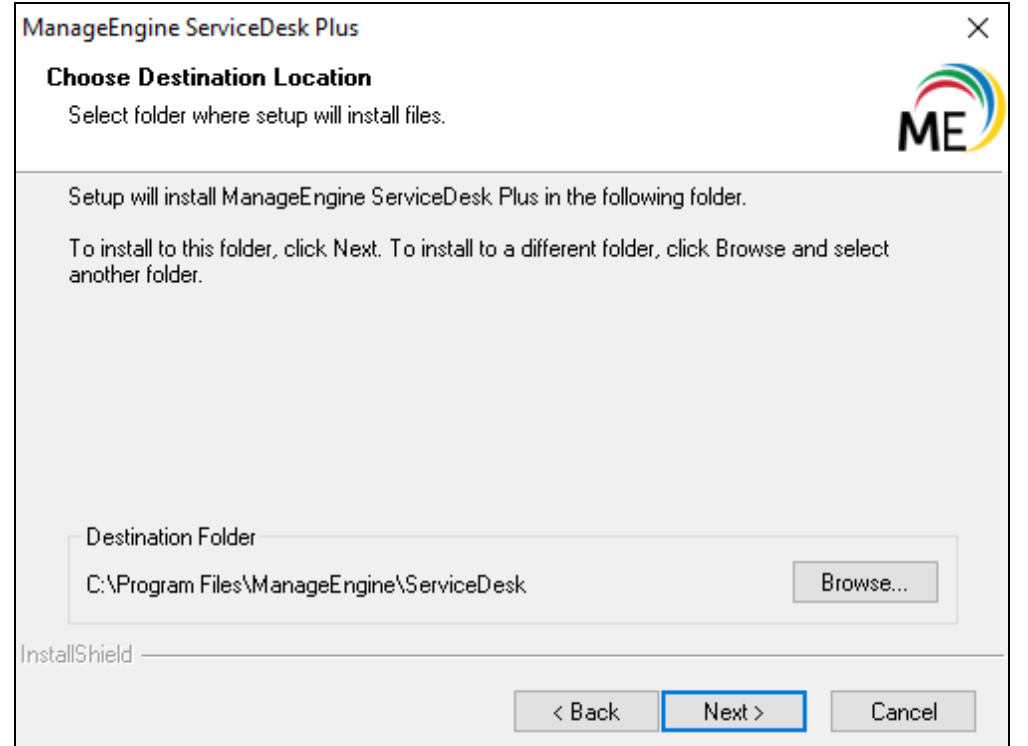Proceed by clicking the Next button
Screen dimensions: 1028x746
coord(733,712)
